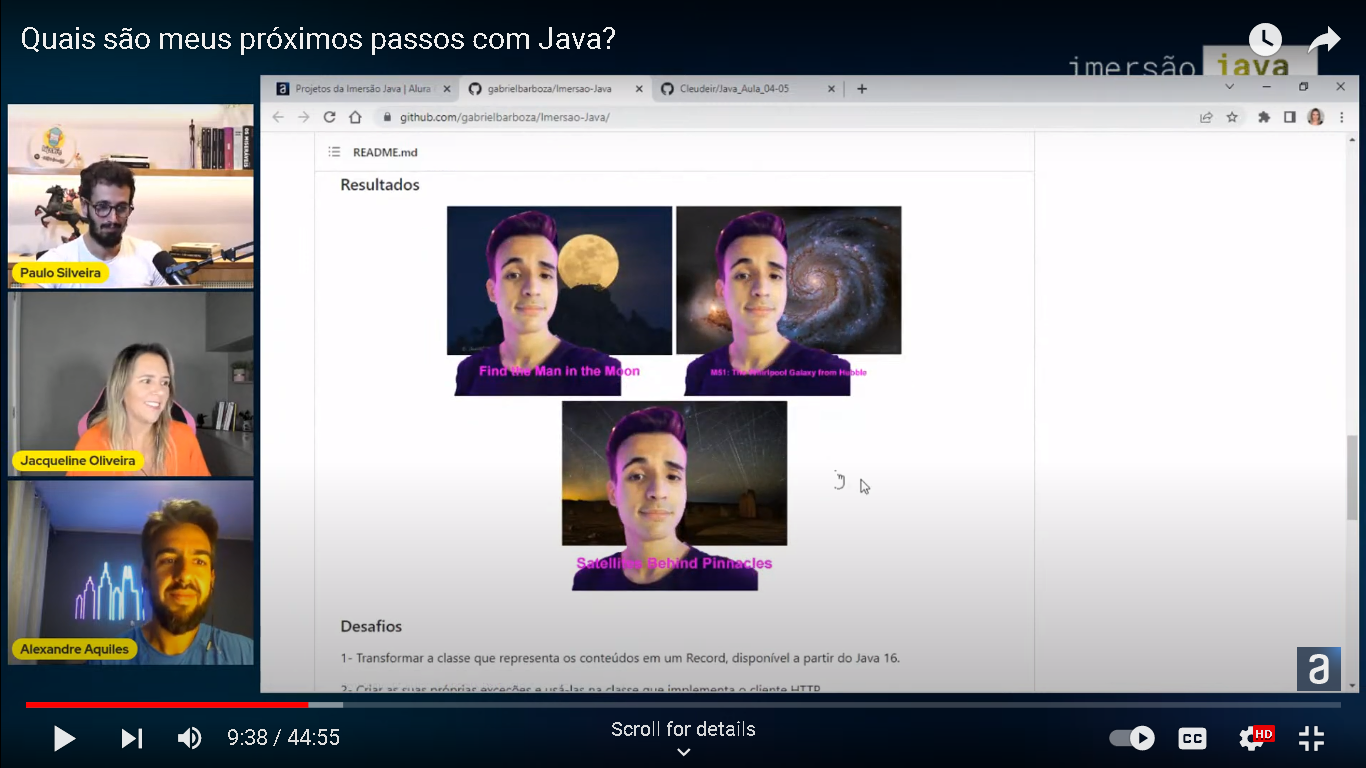This screenshot has height=768, width=1366.
Task: Mute the video volume
Action: tap(189, 738)
